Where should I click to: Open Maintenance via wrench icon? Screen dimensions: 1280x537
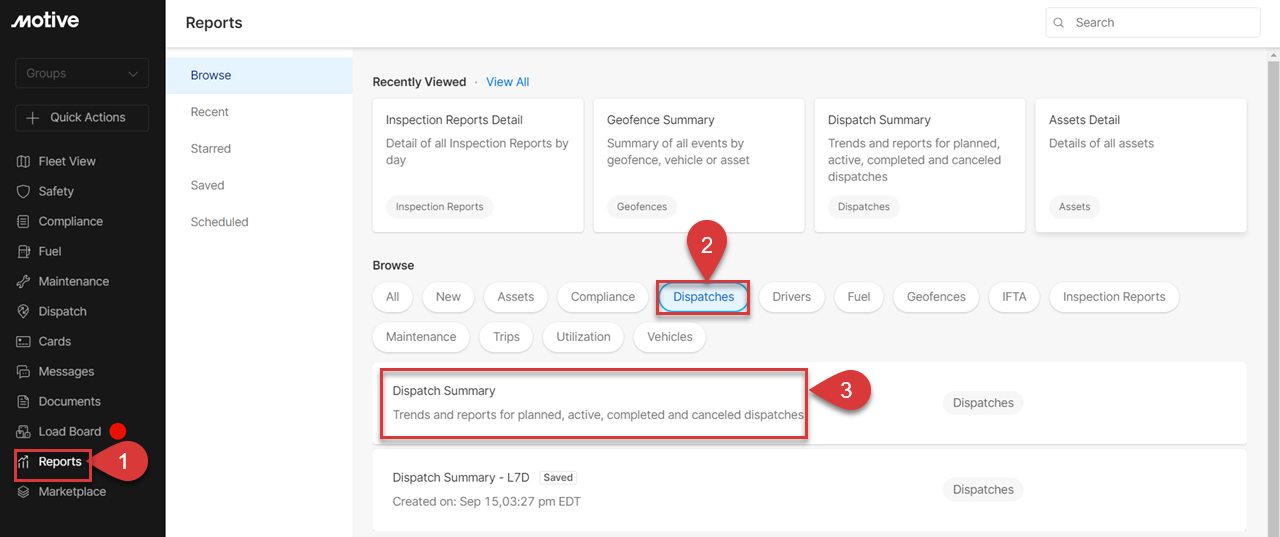click(24, 281)
